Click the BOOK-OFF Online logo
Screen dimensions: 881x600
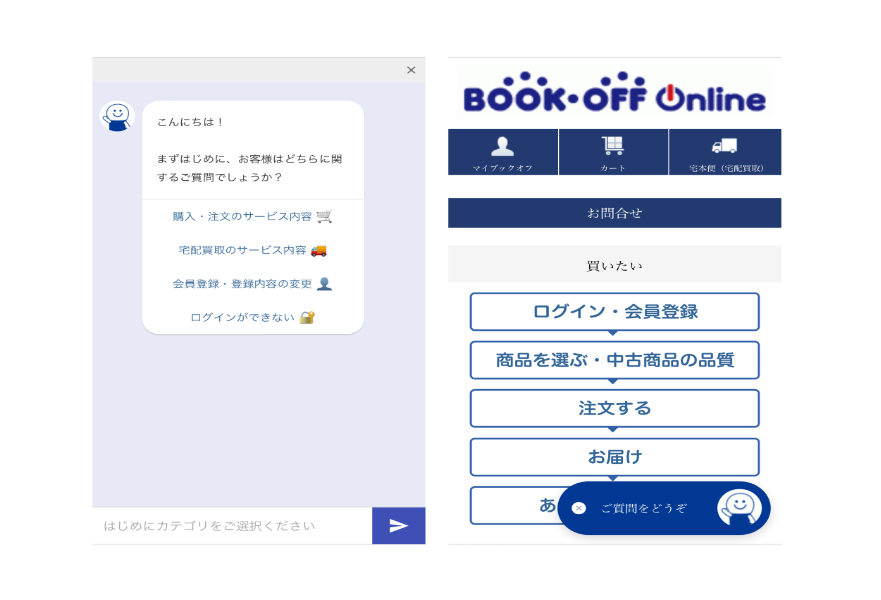(614, 93)
